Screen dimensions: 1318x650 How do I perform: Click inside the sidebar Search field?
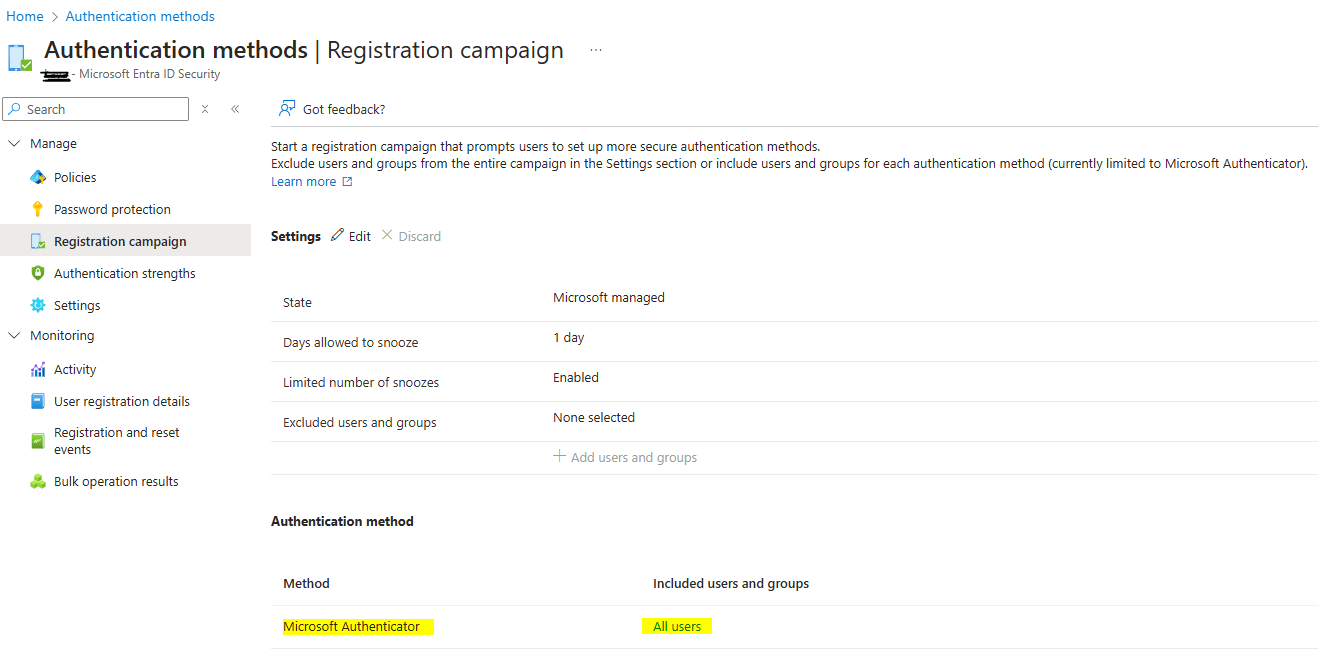click(95, 108)
